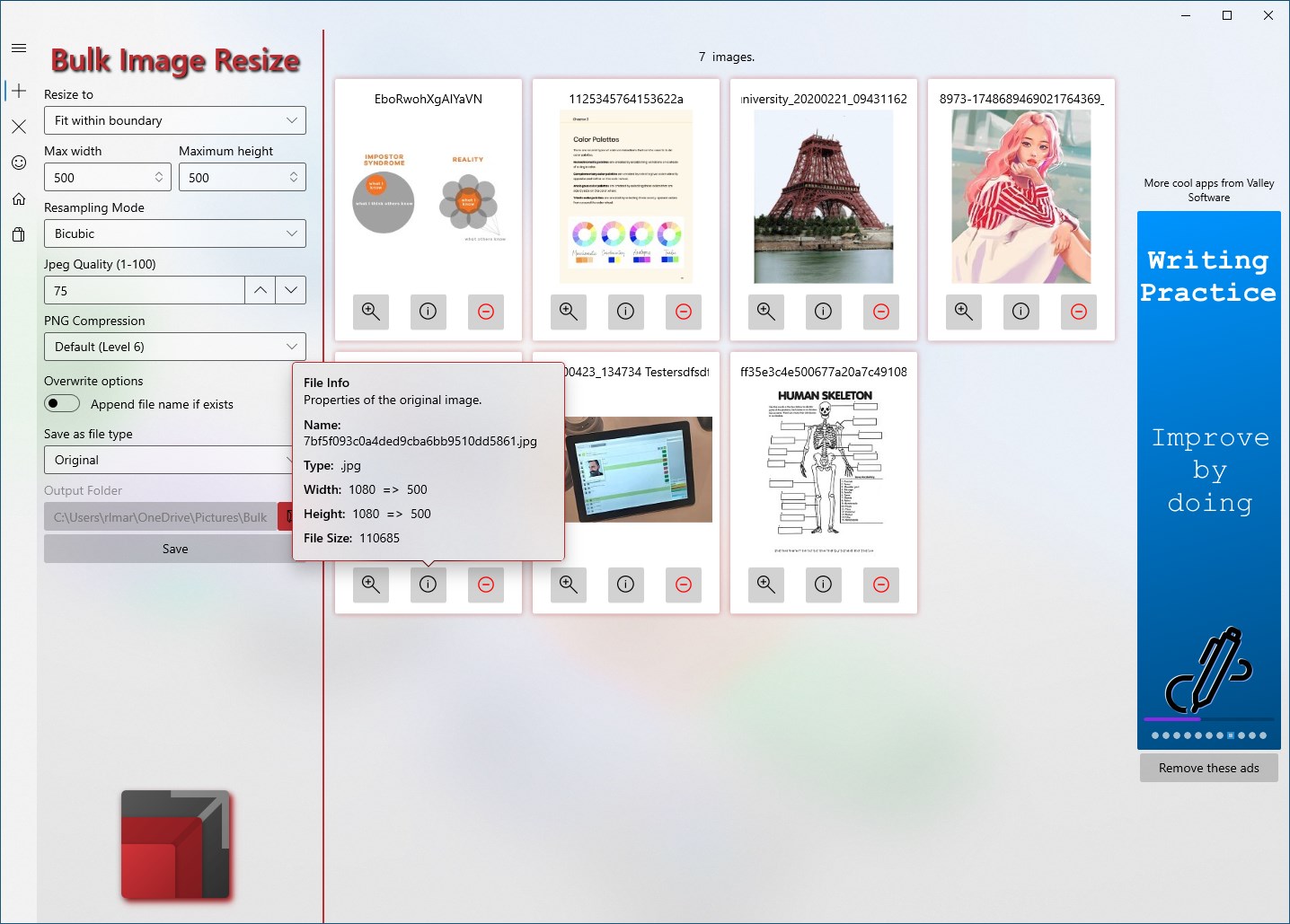The height and width of the screenshot is (924, 1290).
Task: Show file info for 1125345764153622a
Action: pyautogui.click(x=626, y=312)
